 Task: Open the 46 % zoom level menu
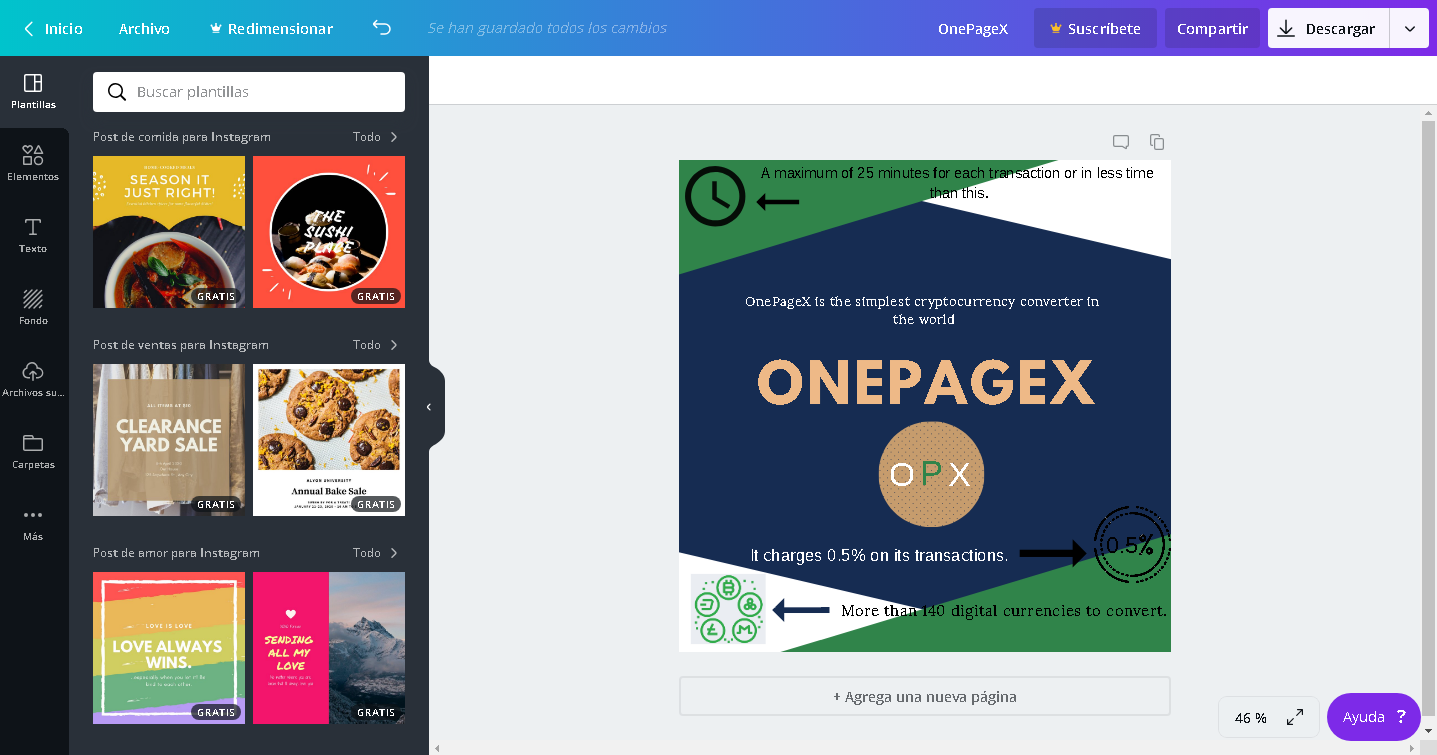[x=1251, y=718]
